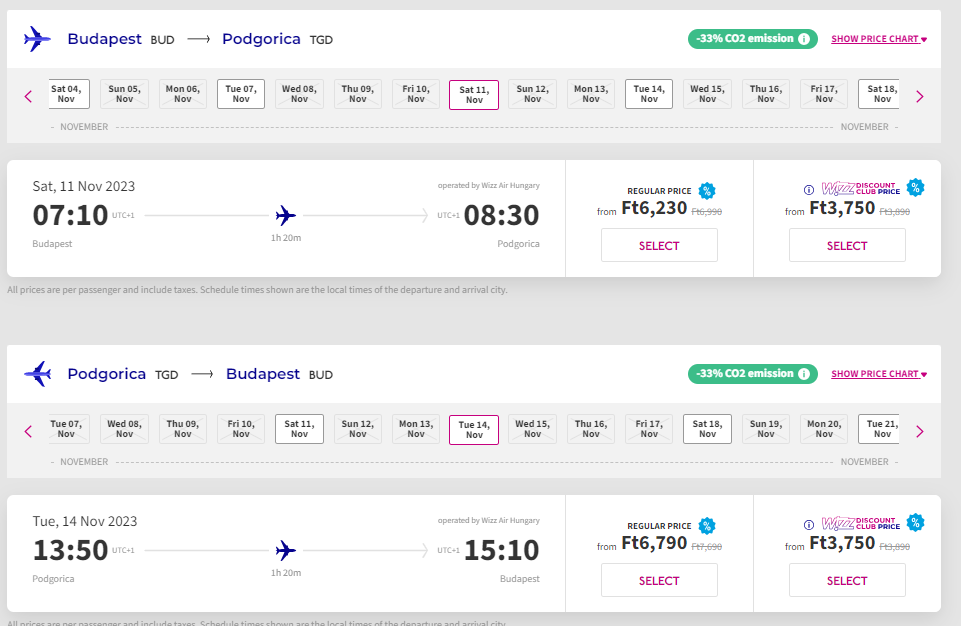Click Tue 21, Nov return date
The image size is (961, 626).
pos(879,429)
